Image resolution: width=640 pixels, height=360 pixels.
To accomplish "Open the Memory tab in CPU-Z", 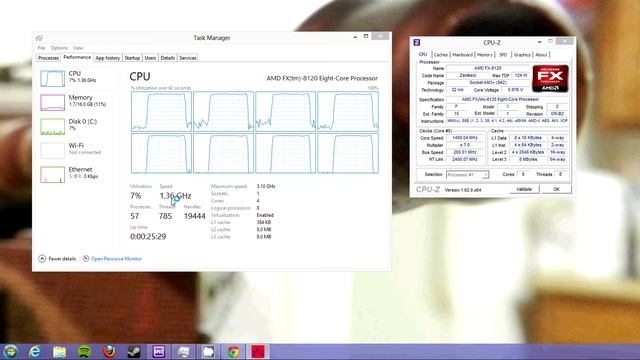I will [x=484, y=55].
